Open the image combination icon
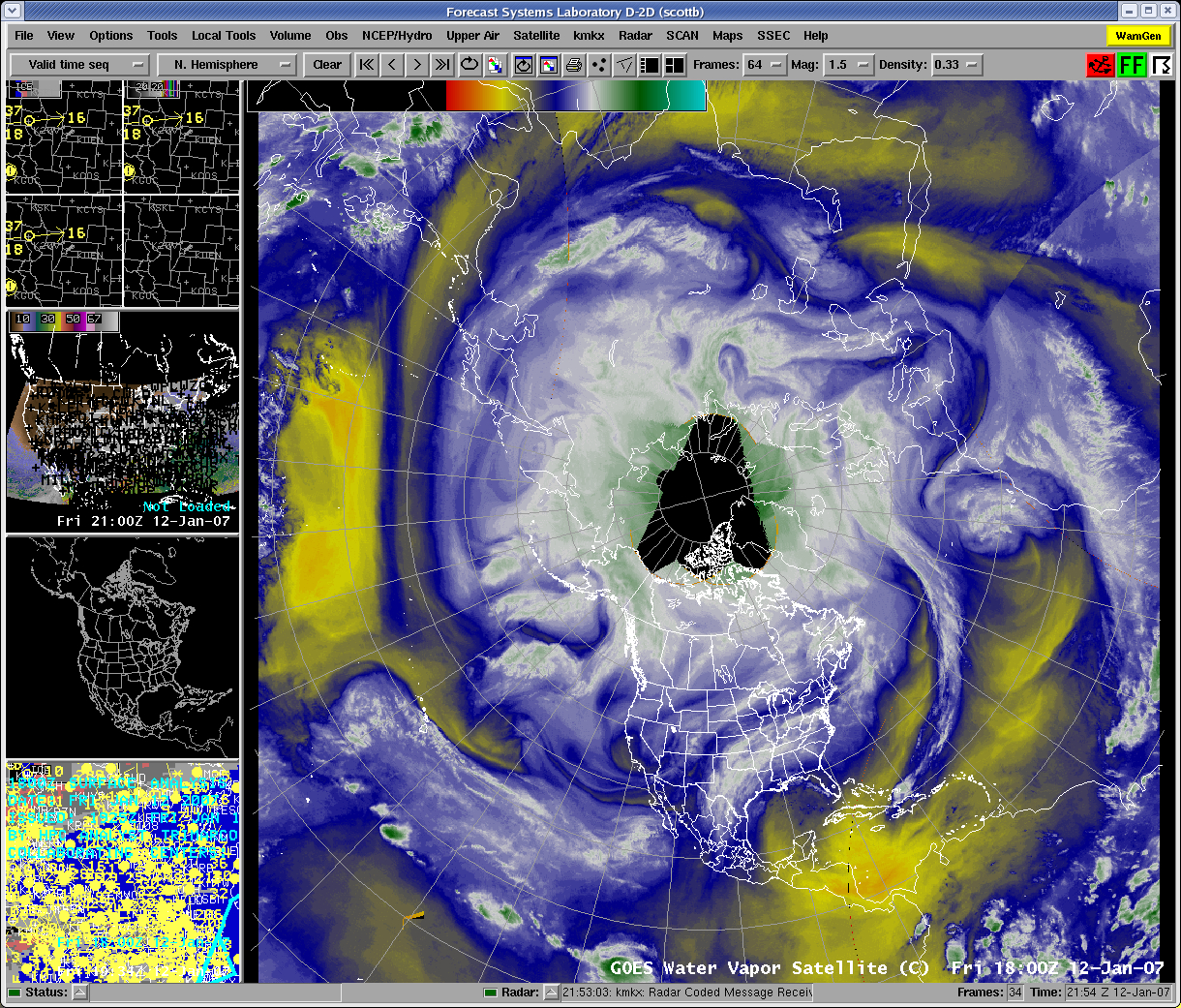The height and width of the screenshot is (1008, 1181). tap(495, 65)
